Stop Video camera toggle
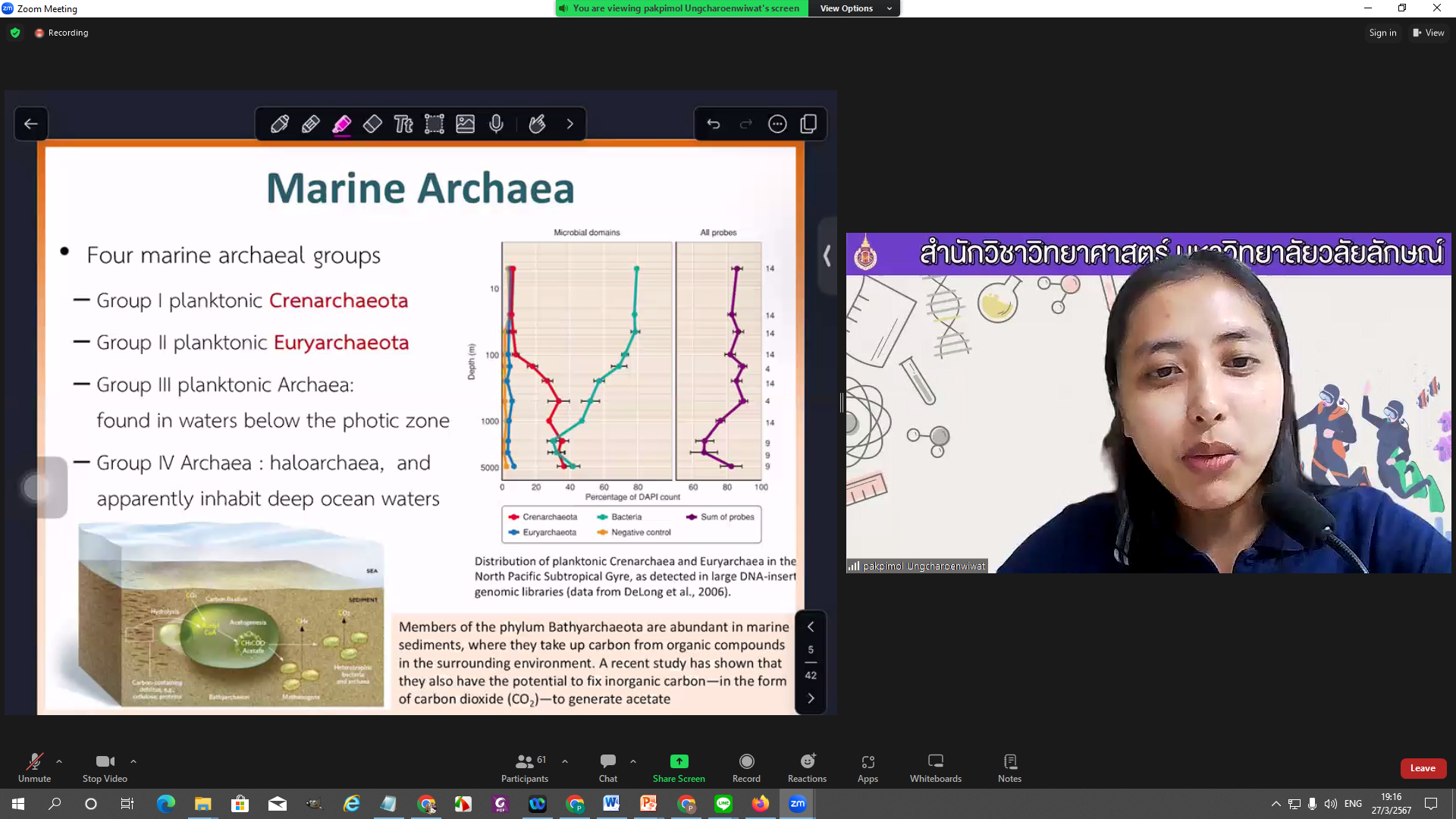 coord(105,762)
